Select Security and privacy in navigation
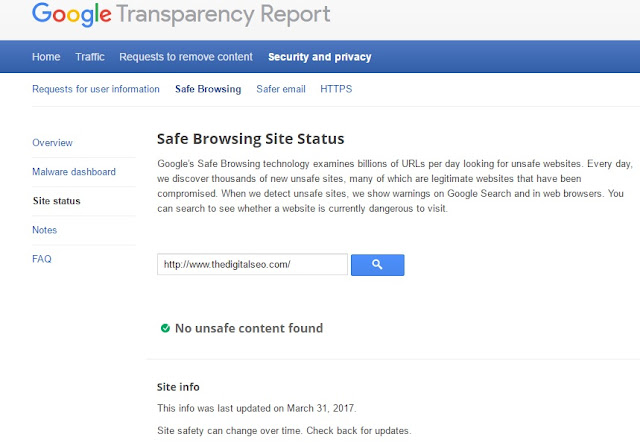 pyautogui.click(x=319, y=57)
